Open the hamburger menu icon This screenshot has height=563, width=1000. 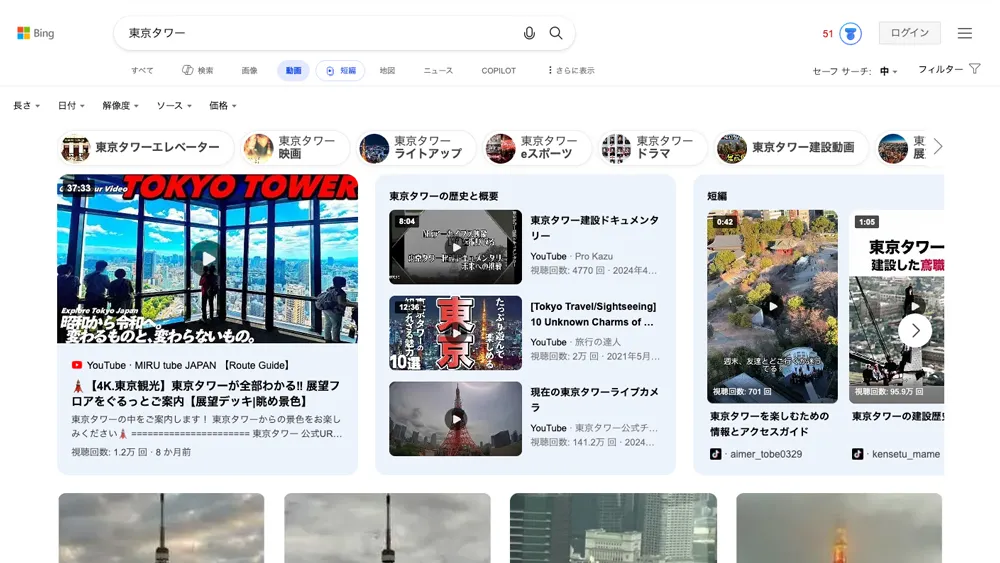click(x=964, y=33)
